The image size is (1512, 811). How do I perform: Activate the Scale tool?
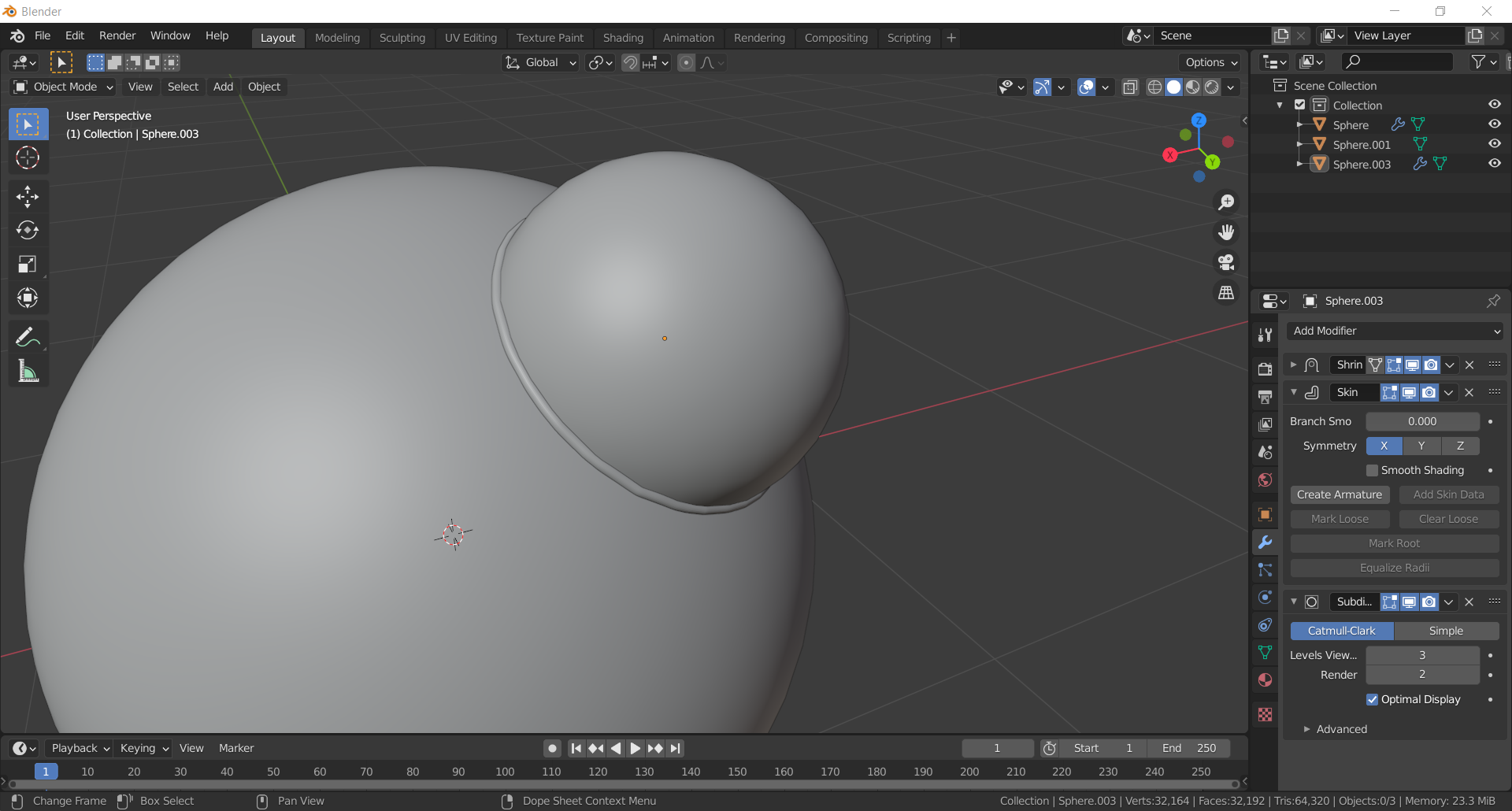28,264
